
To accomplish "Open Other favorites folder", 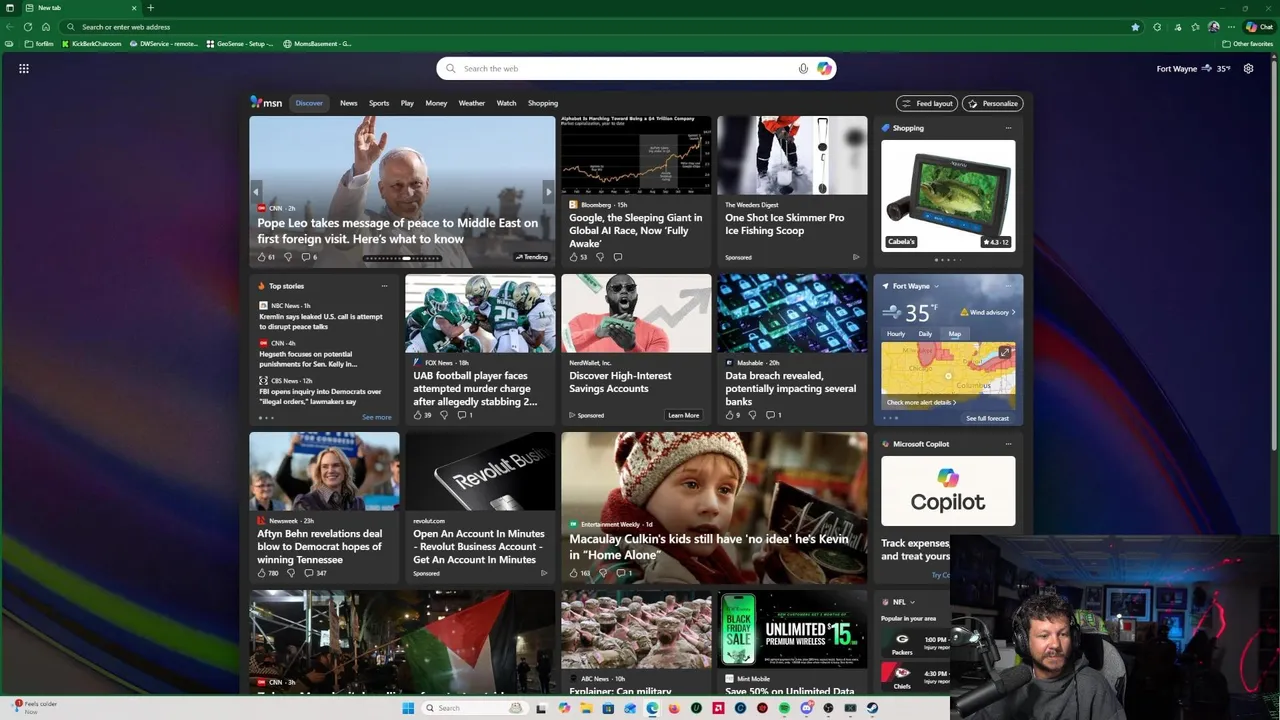I will pyautogui.click(x=1248, y=44).
